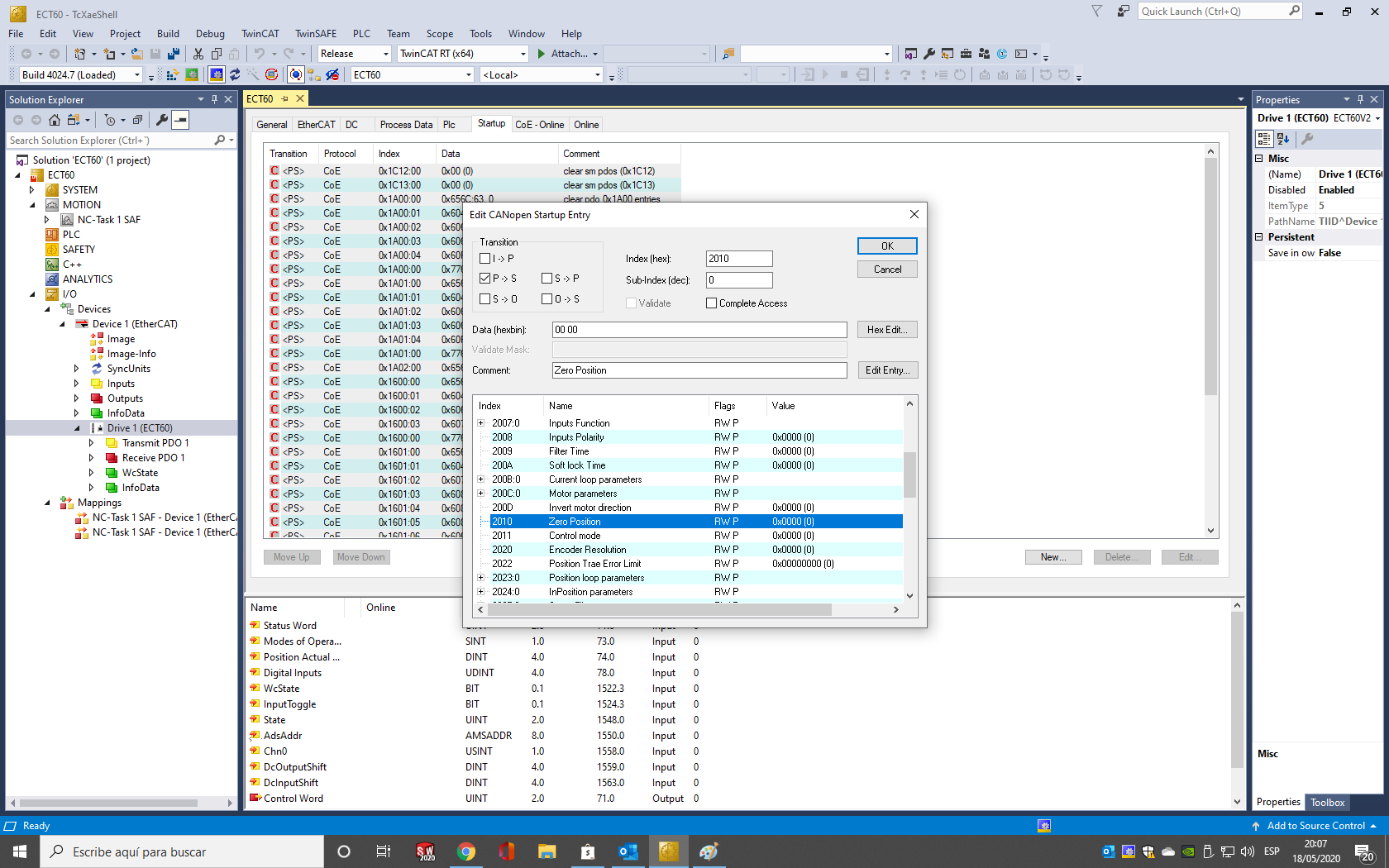Screen dimensions: 1389x868
Task: Switch to the EtherCAT tab
Action: (317, 125)
